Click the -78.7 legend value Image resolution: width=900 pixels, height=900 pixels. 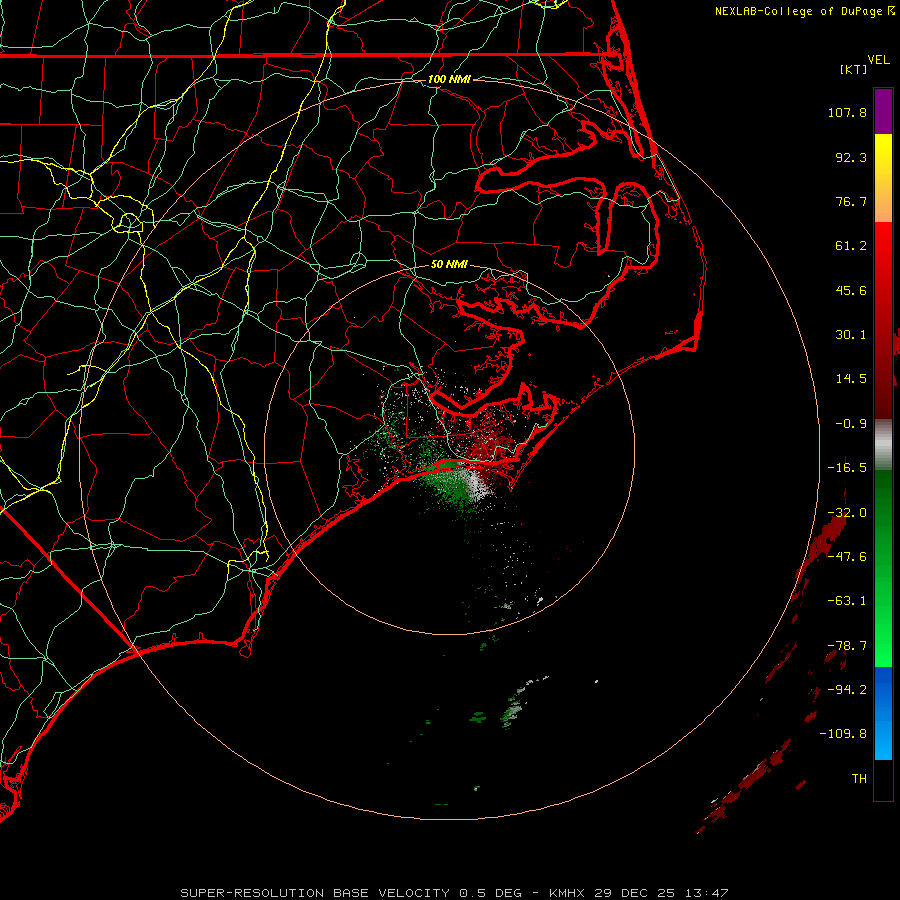tap(847, 646)
